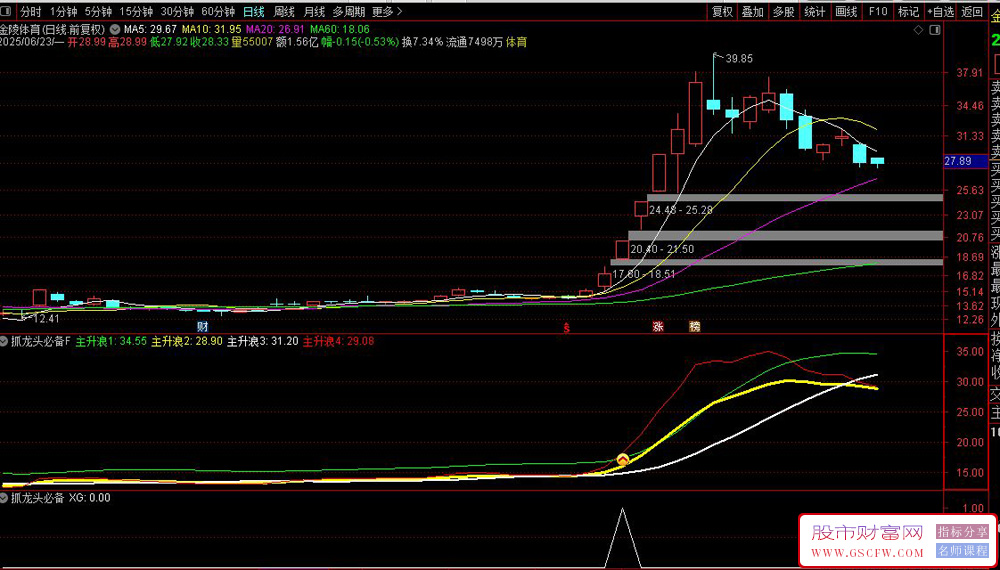
Task: Switch to the 分时 intraday tab
Action: point(31,11)
